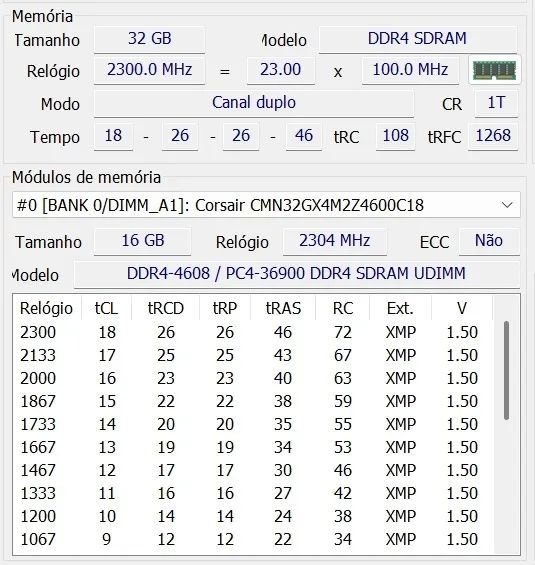
Task: Select the 1067 clock row
Action: [x=253, y=539]
